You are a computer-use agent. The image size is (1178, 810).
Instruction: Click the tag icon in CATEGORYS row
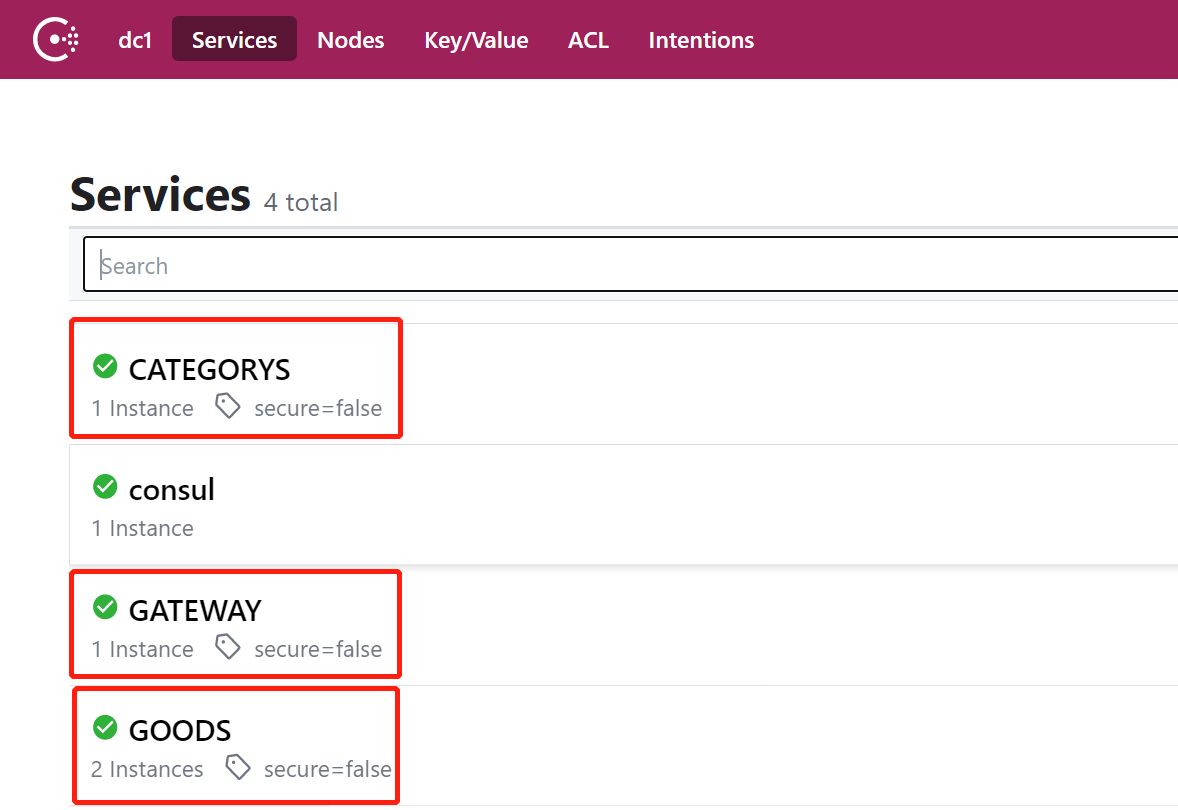click(228, 406)
